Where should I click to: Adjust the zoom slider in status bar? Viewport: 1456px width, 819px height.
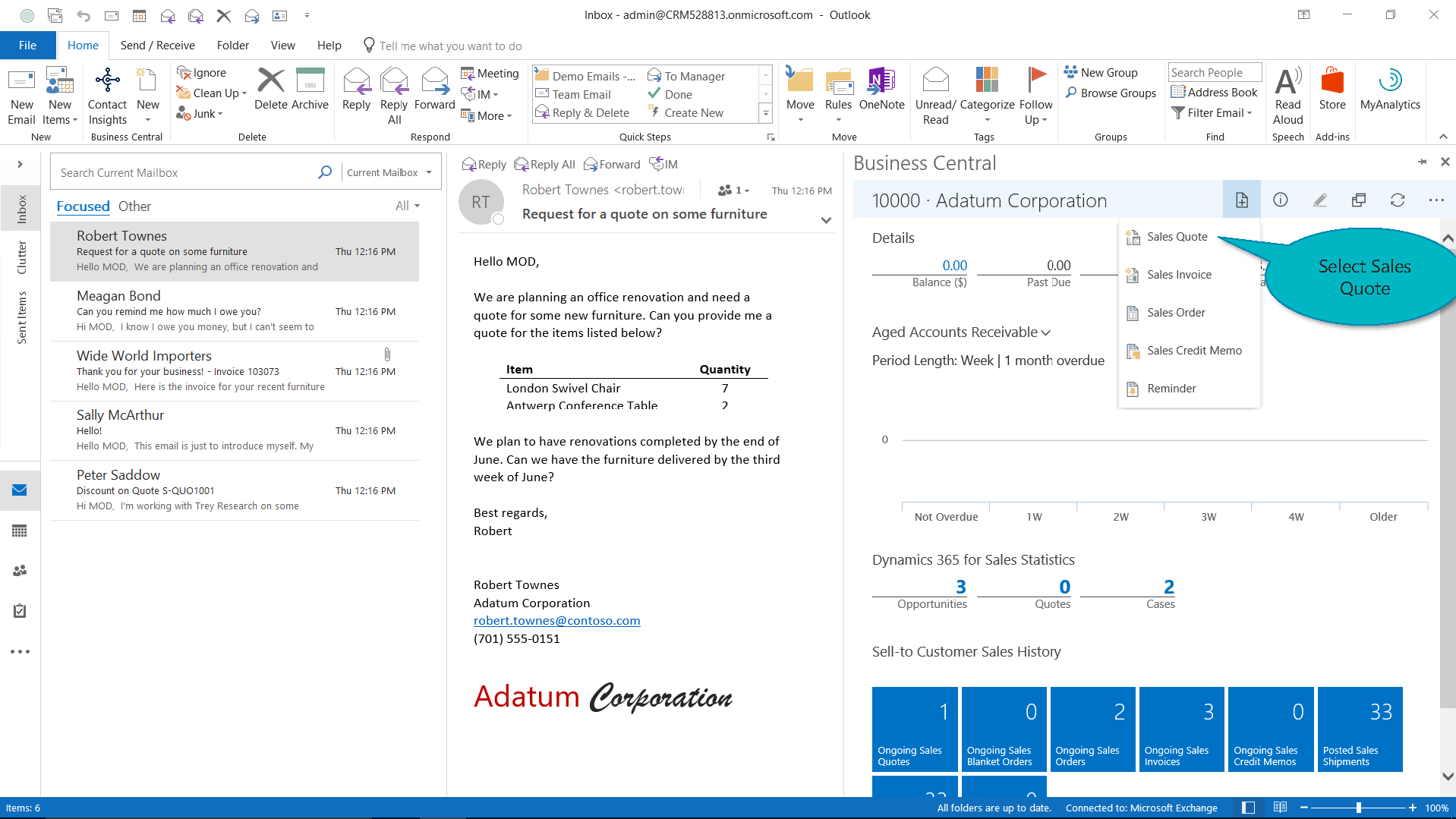(1358, 808)
